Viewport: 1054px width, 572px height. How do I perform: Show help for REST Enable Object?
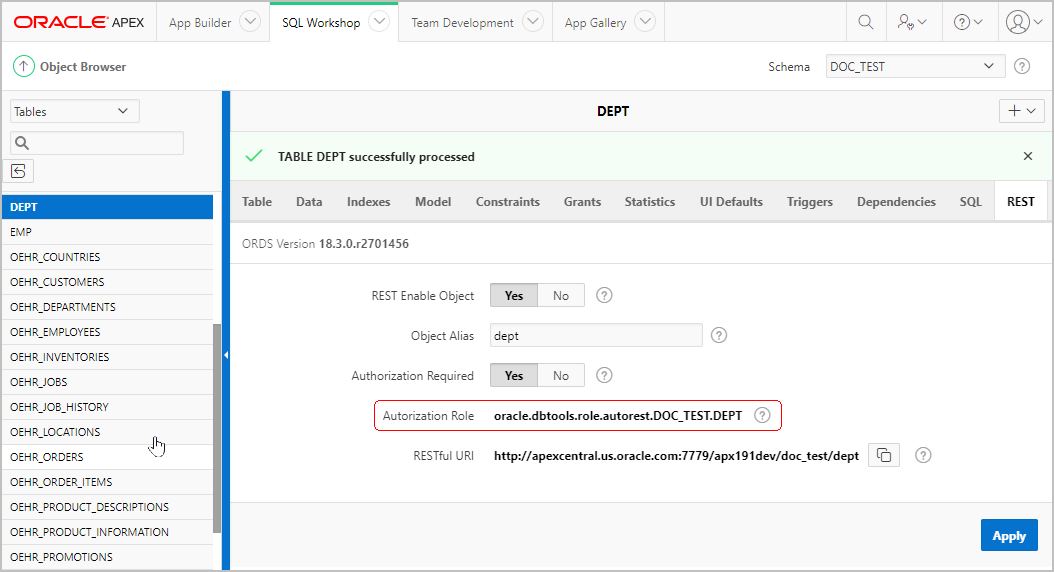click(x=604, y=295)
